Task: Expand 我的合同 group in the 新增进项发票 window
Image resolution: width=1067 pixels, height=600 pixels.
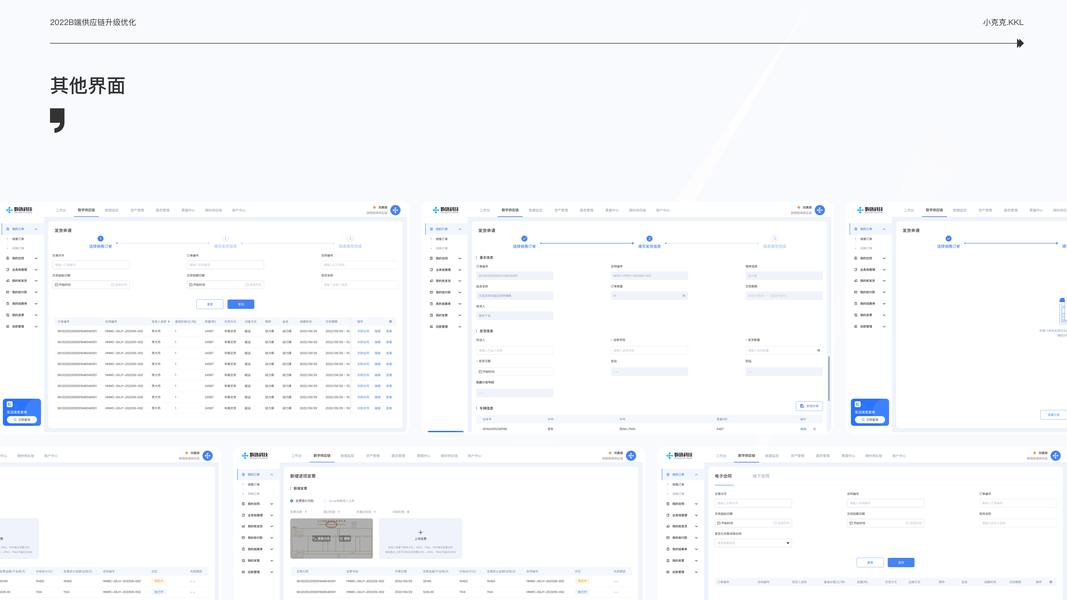Action: 272,504
